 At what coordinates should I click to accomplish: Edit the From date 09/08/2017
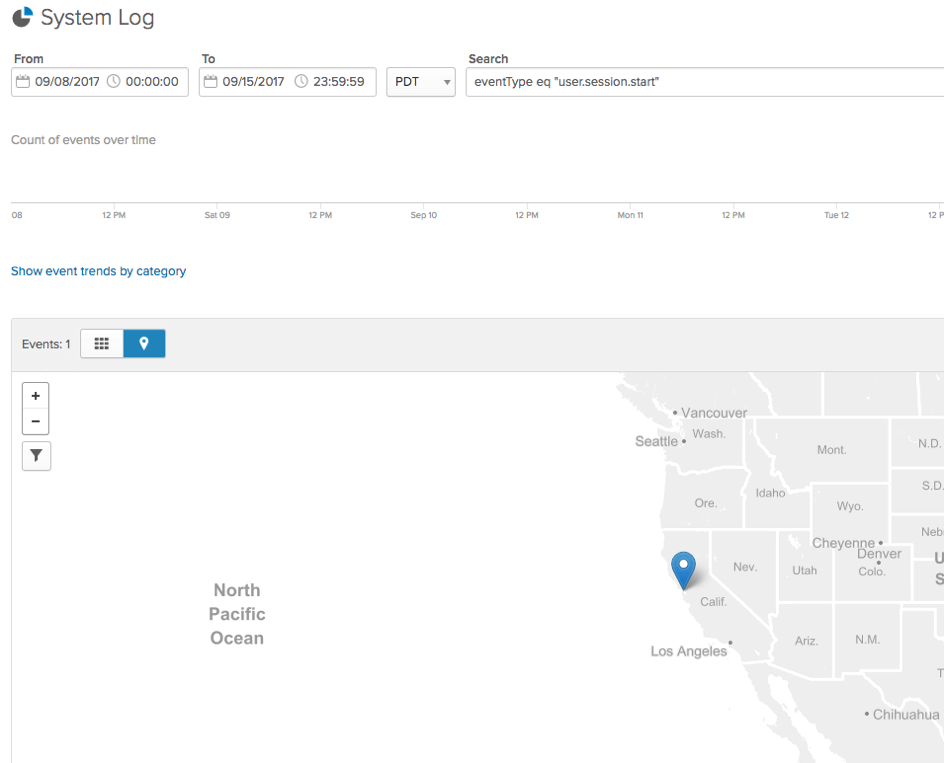67,82
